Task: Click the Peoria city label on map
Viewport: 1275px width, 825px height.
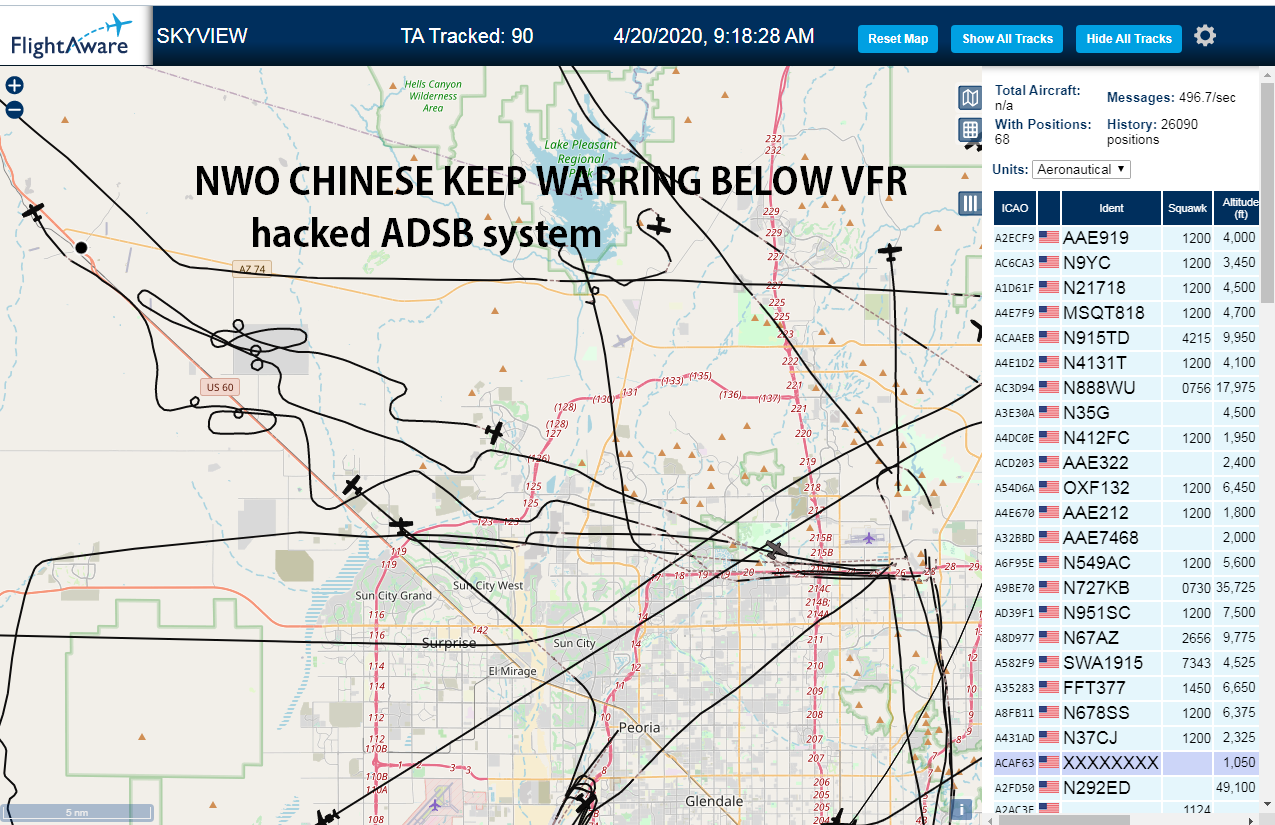Action: pos(640,728)
